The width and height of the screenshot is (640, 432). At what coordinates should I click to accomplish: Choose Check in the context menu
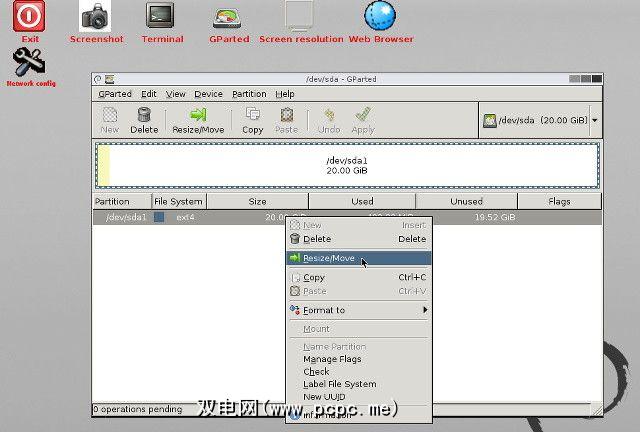coord(358,372)
